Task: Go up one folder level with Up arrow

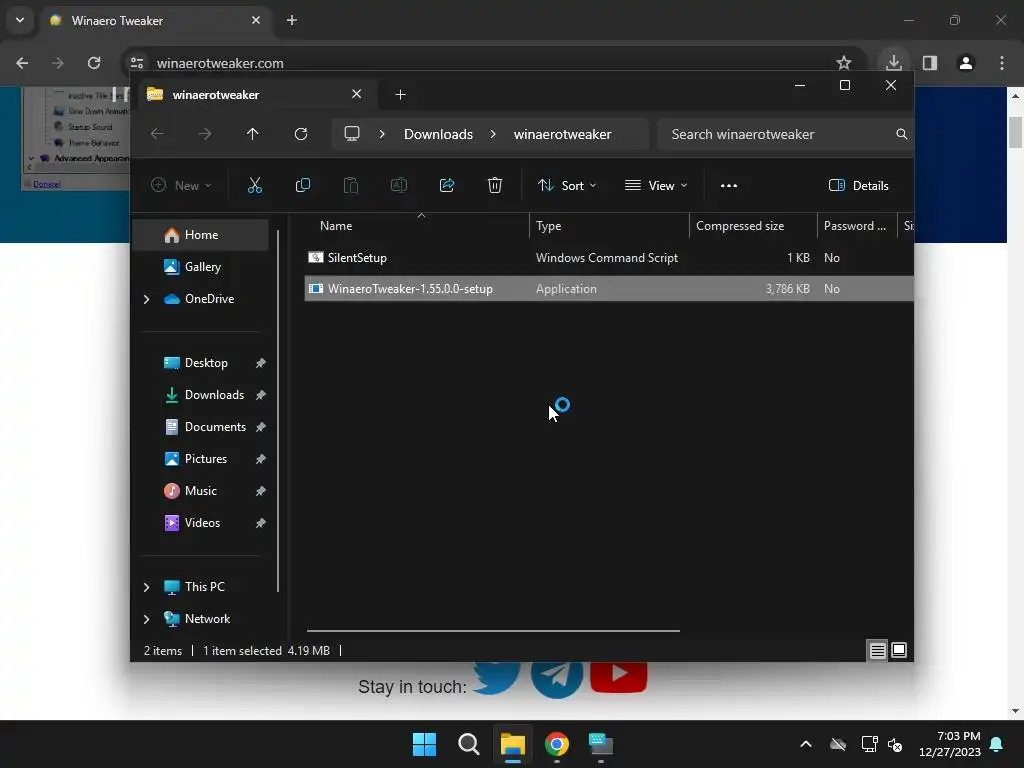Action: pos(253,134)
